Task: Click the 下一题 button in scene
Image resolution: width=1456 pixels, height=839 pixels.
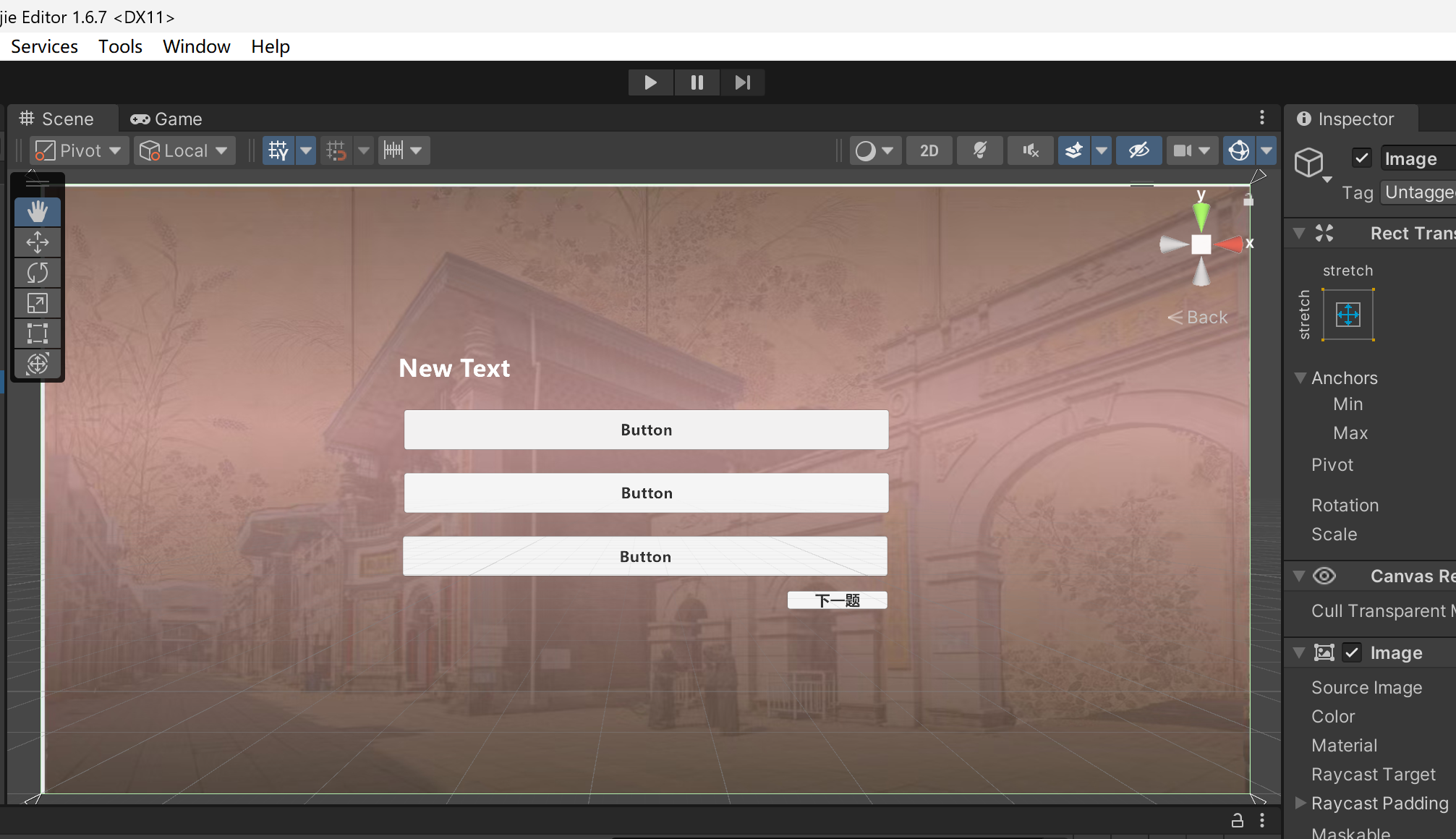Action: coord(837,600)
